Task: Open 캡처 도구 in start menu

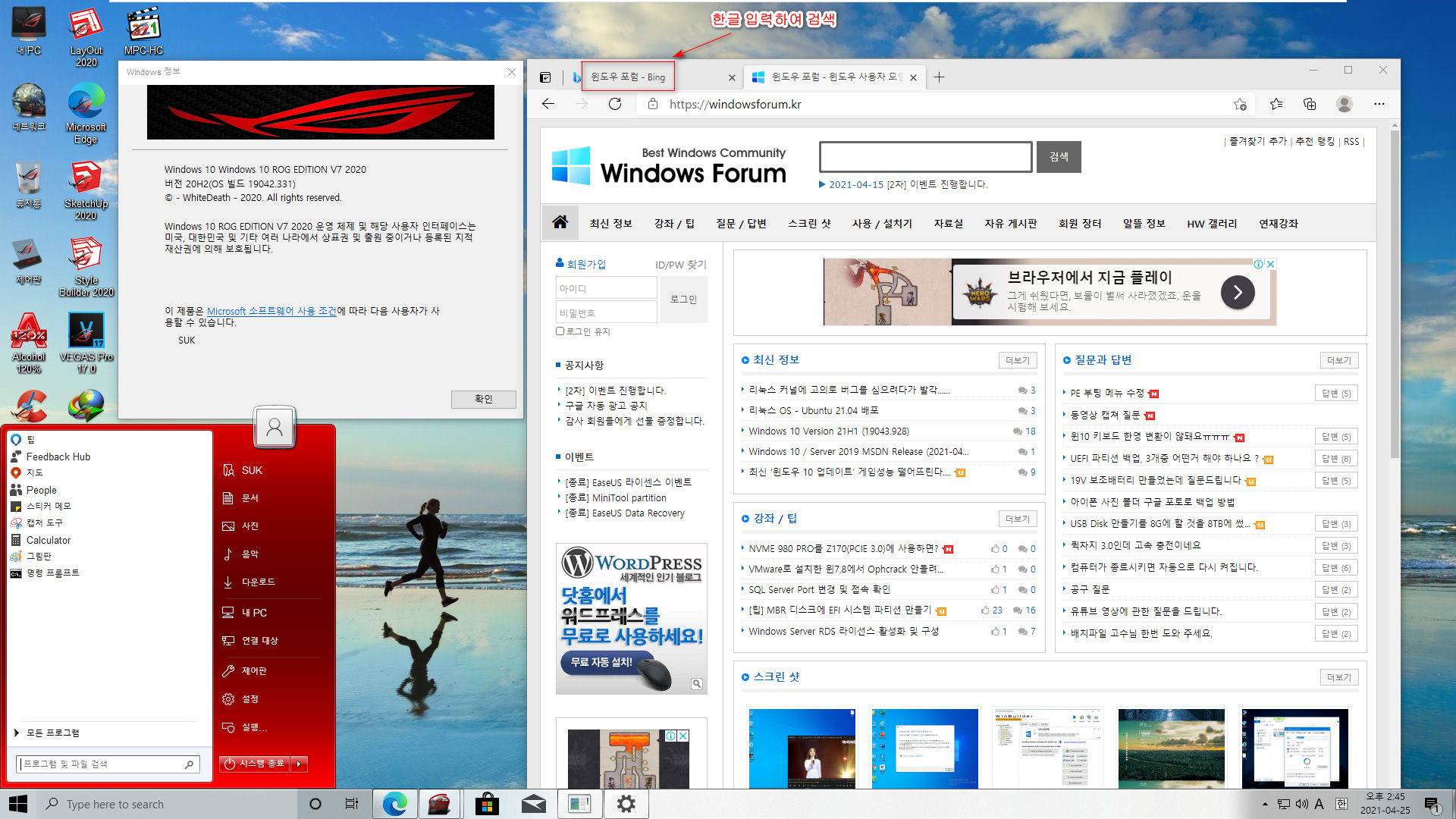Action: 44,523
